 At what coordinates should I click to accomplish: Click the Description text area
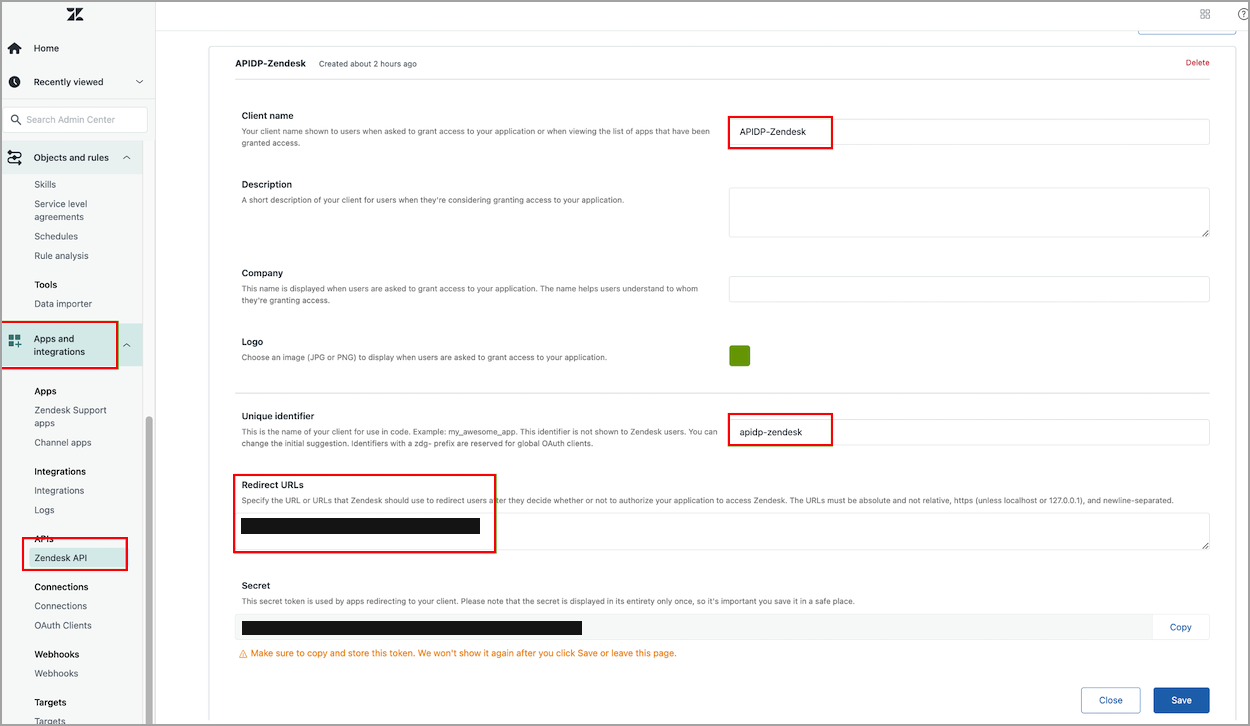(x=969, y=212)
